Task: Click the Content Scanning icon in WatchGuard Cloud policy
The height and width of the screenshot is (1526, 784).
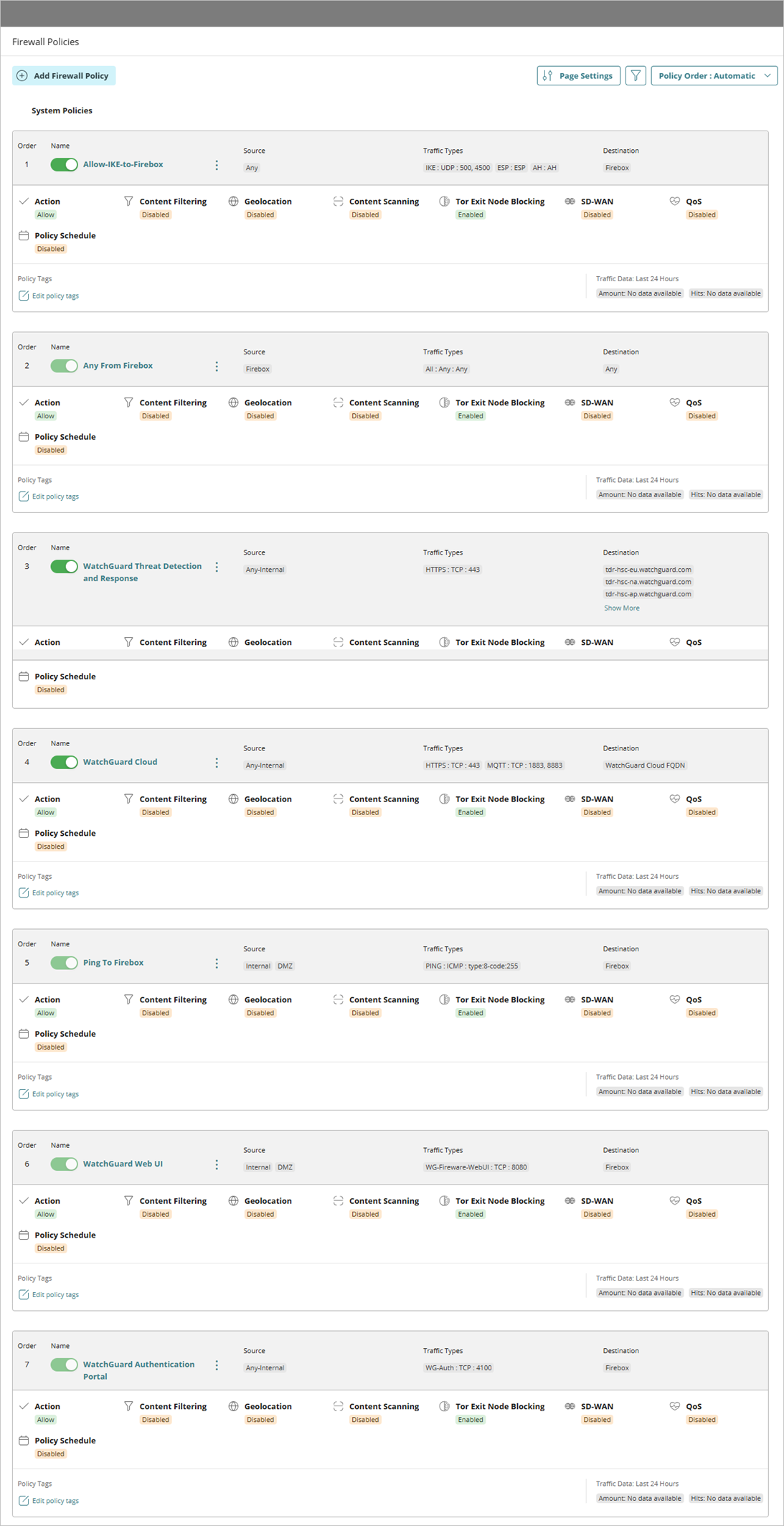Action: point(338,799)
